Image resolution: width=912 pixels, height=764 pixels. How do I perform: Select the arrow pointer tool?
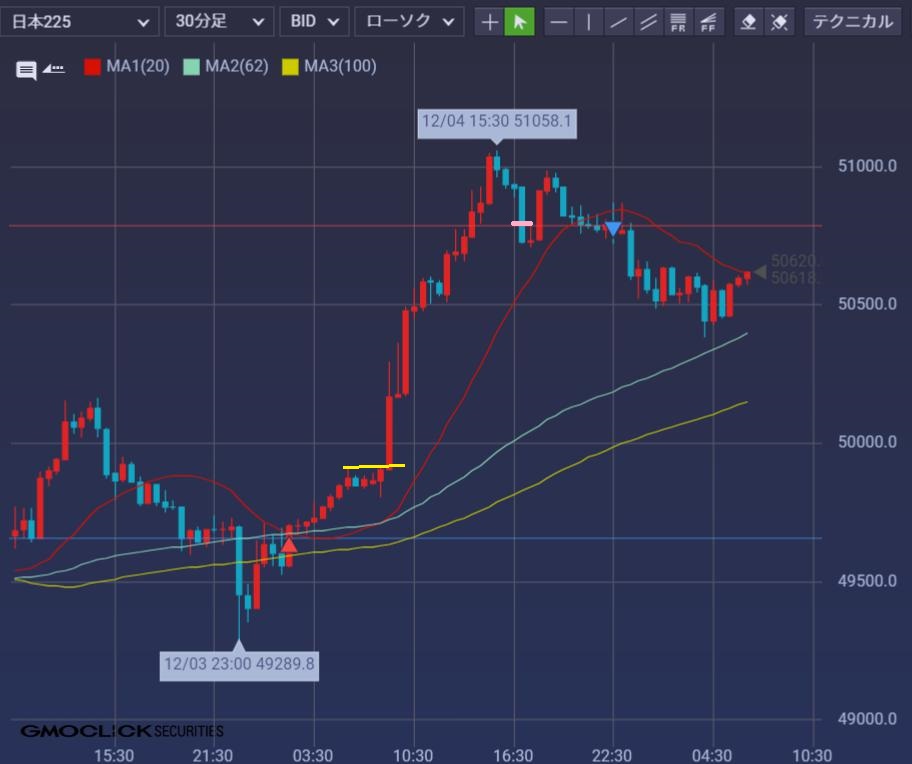[519, 22]
